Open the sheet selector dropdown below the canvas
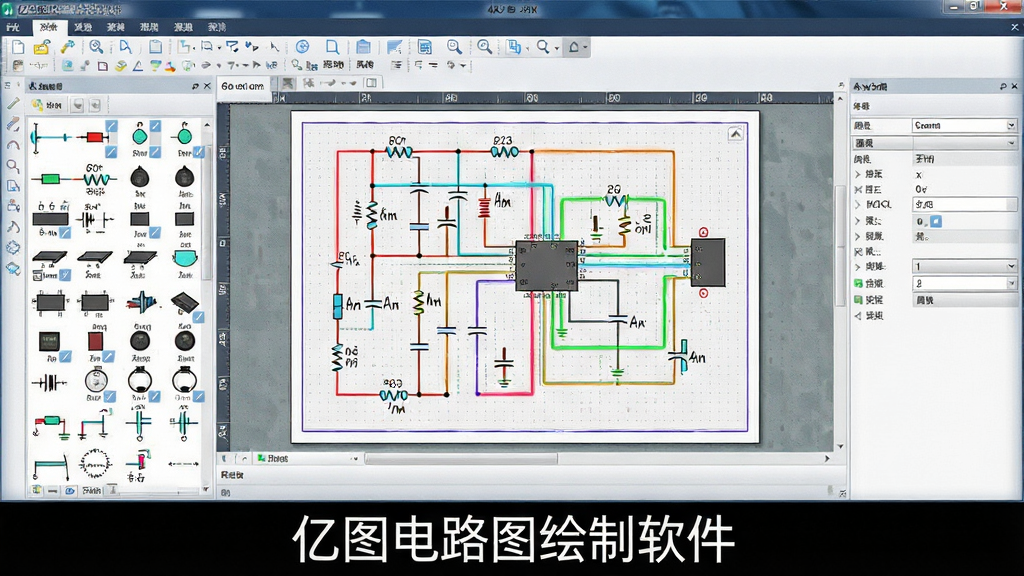Image resolution: width=1024 pixels, height=576 pixels. click(355, 458)
